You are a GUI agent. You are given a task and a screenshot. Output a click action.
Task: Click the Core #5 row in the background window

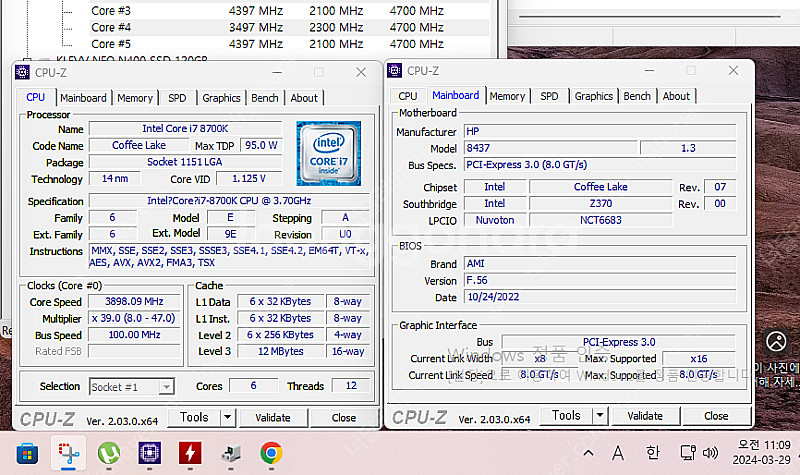pos(289,44)
